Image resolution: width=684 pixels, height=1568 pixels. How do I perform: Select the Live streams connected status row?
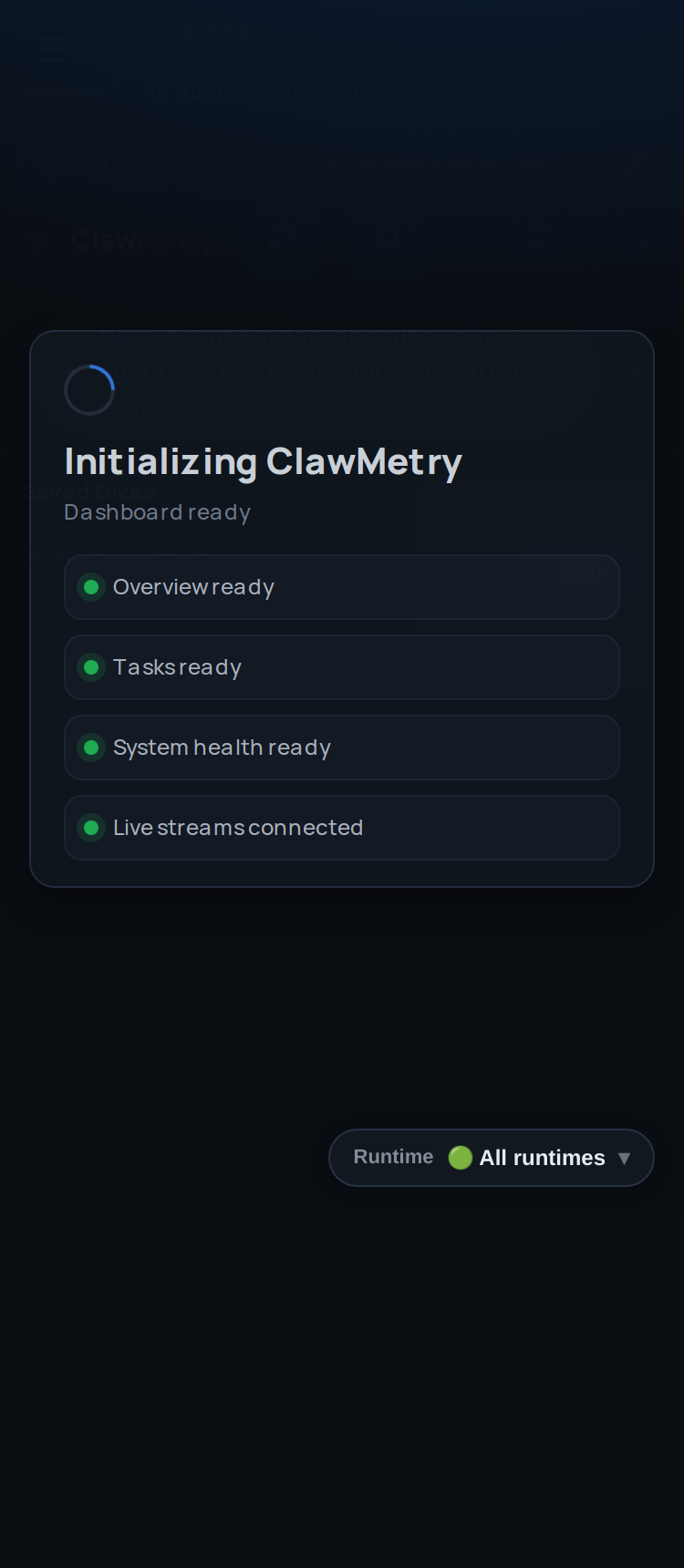click(342, 828)
